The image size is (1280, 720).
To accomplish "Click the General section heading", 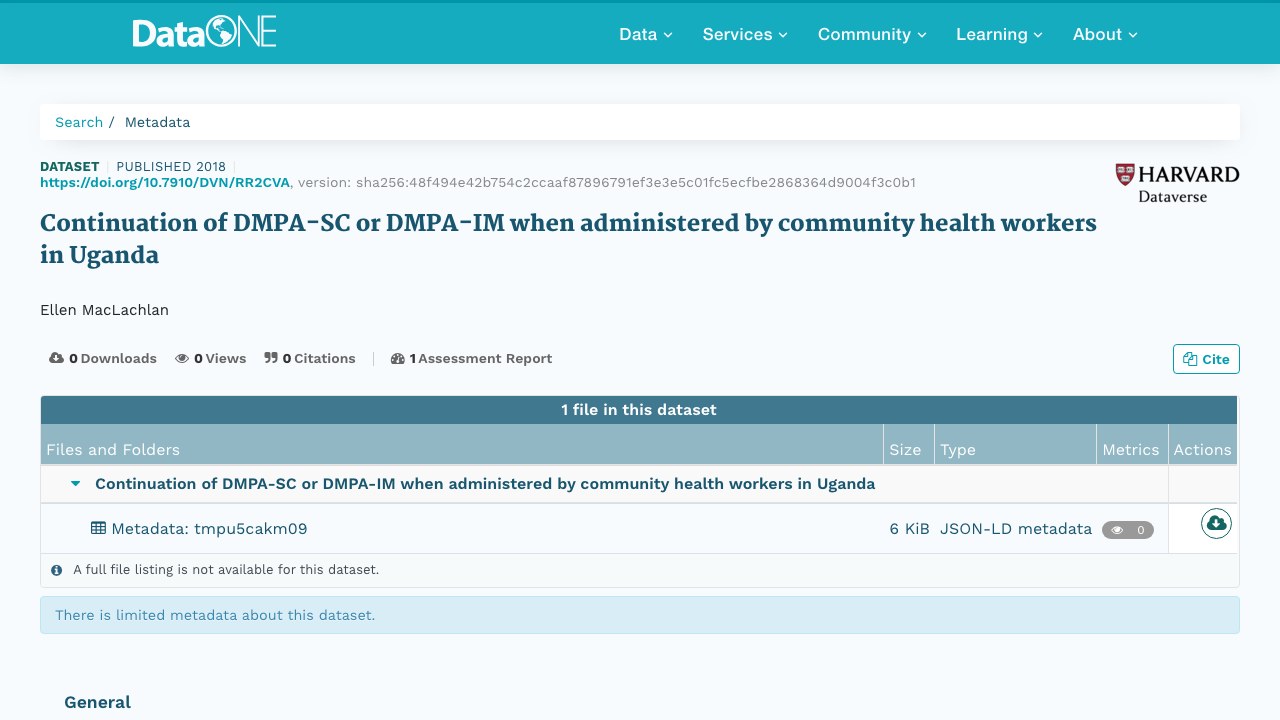I will click(97, 702).
